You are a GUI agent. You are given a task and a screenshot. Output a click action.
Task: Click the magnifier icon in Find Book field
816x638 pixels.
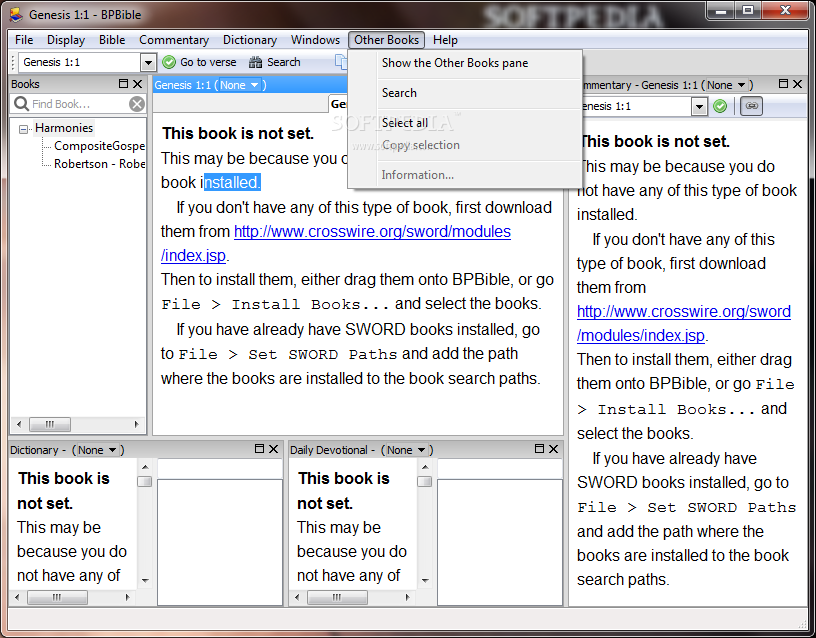[x=21, y=104]
